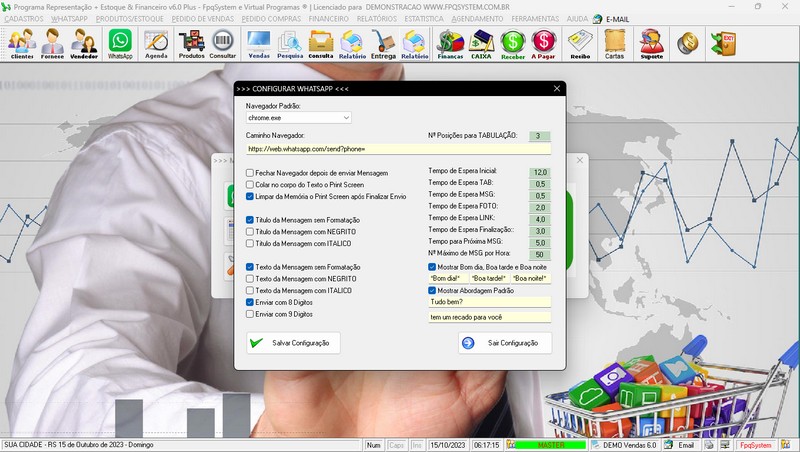The image size is (800, 452).
Task: Expand the Navegador Padrão chrome.exe dropdown
Action: click(346, 118)
